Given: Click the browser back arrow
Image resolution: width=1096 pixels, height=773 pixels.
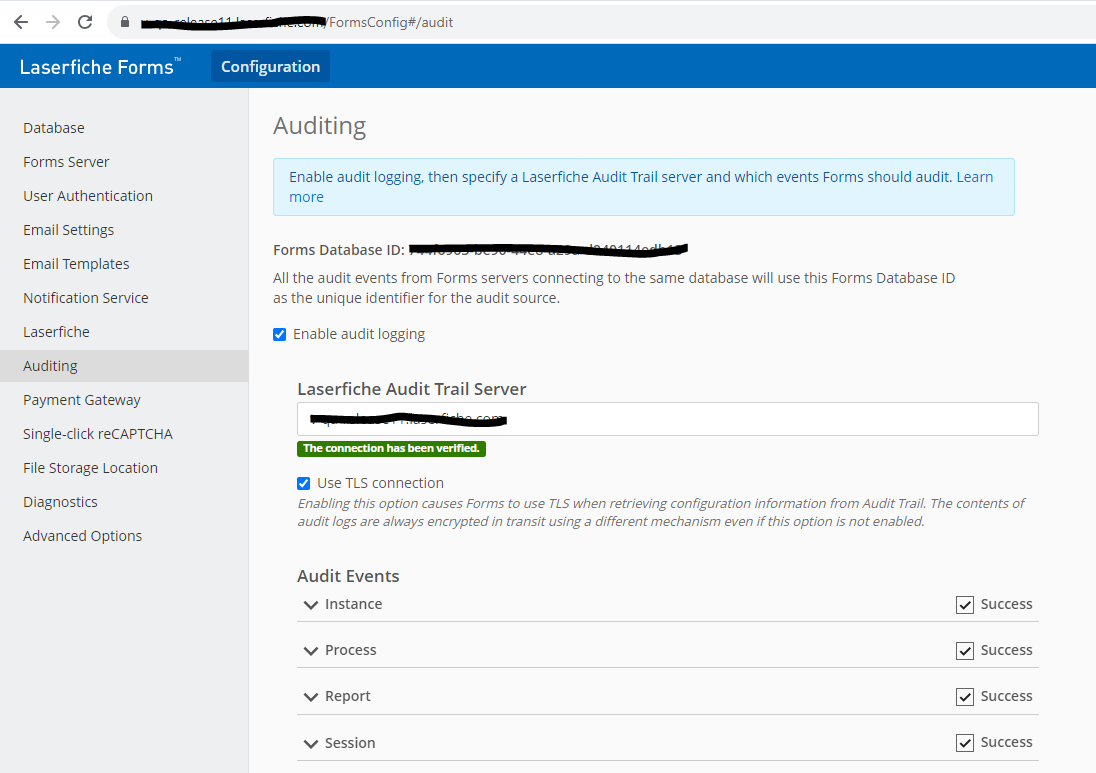Looking at the screenshot, I should tap(21, 22).
